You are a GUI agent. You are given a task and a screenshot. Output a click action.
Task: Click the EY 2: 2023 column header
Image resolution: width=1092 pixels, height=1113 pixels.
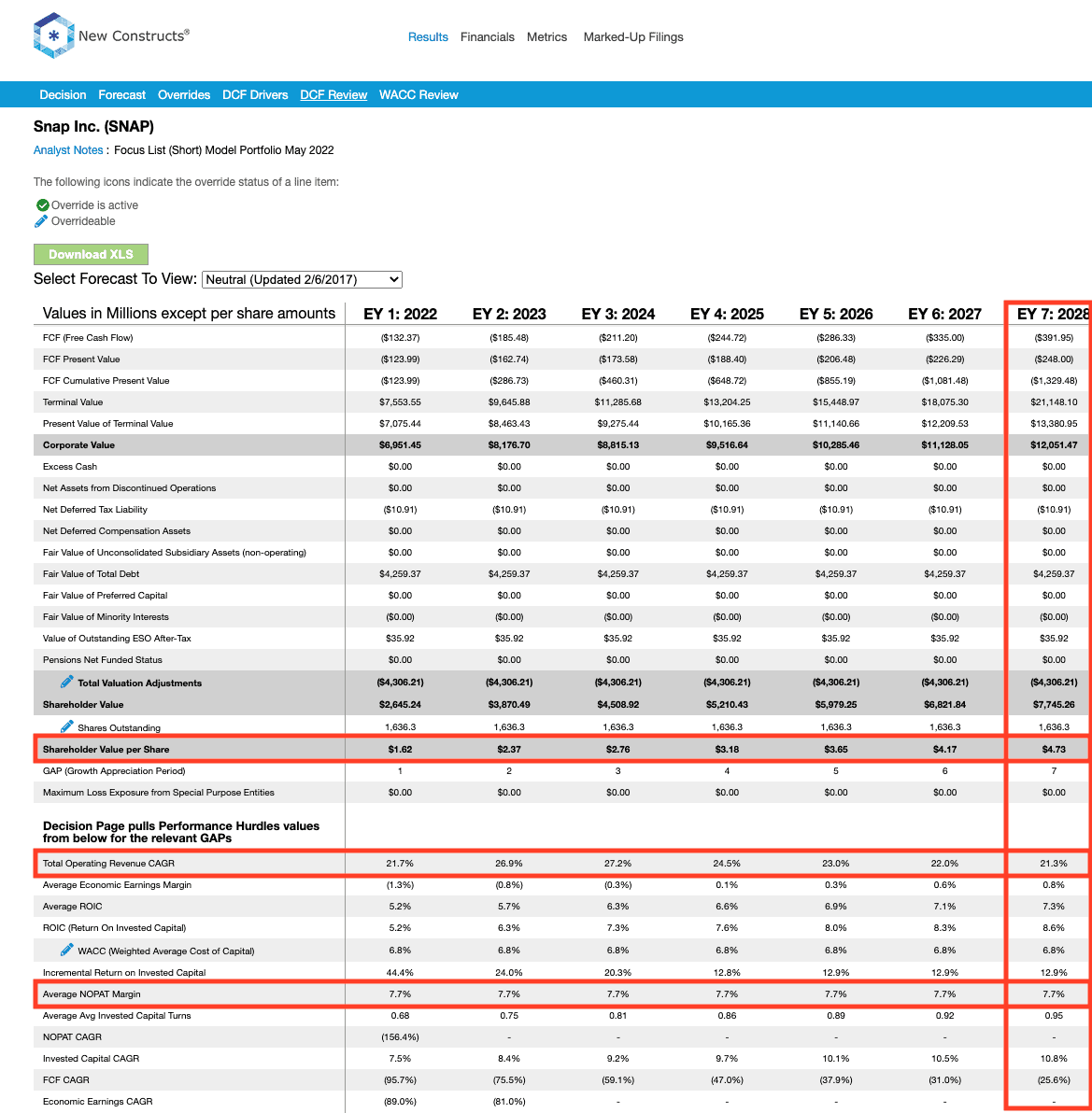pos(509,314)
